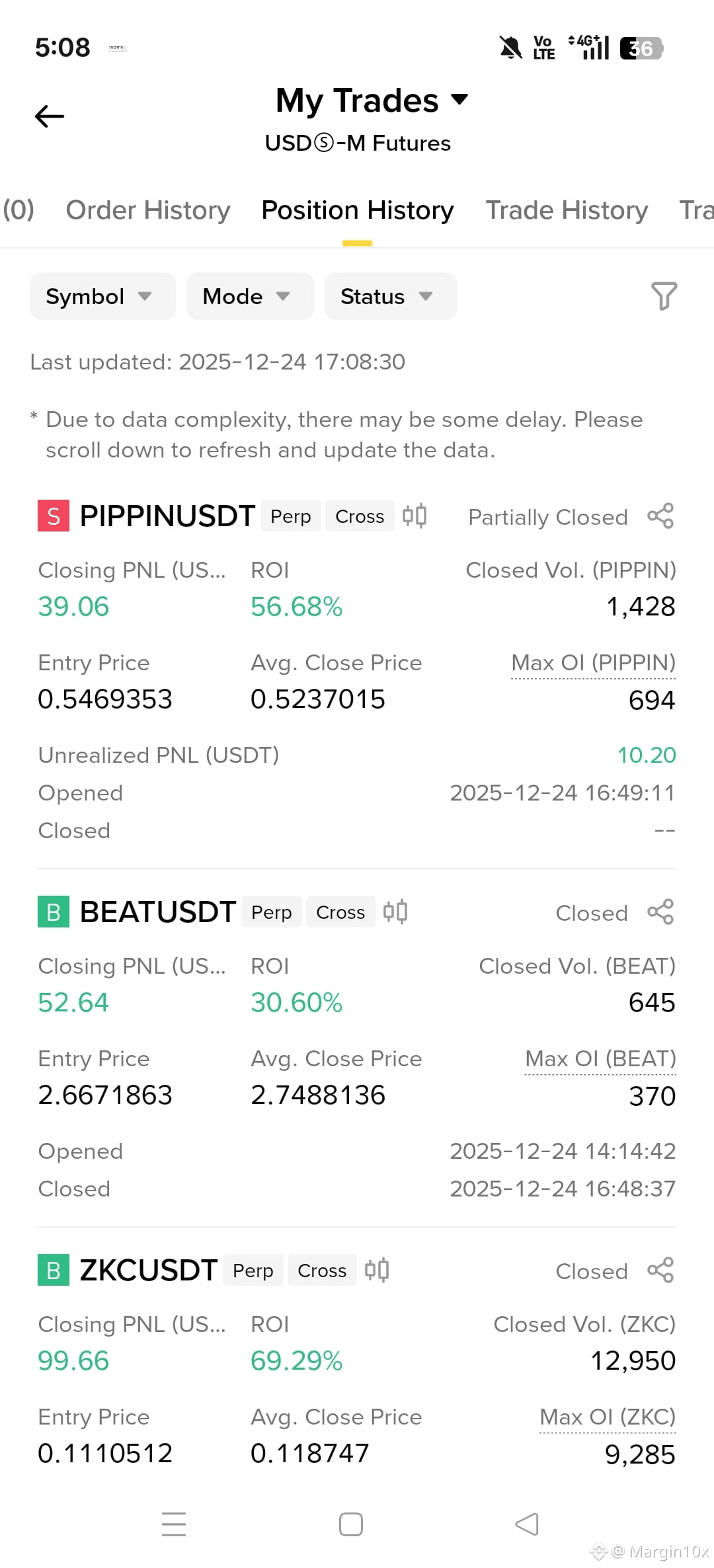Viewport: 714px width, 1568px height.
Task: Open the Status filter dropdown
Action: pos(391,296)
